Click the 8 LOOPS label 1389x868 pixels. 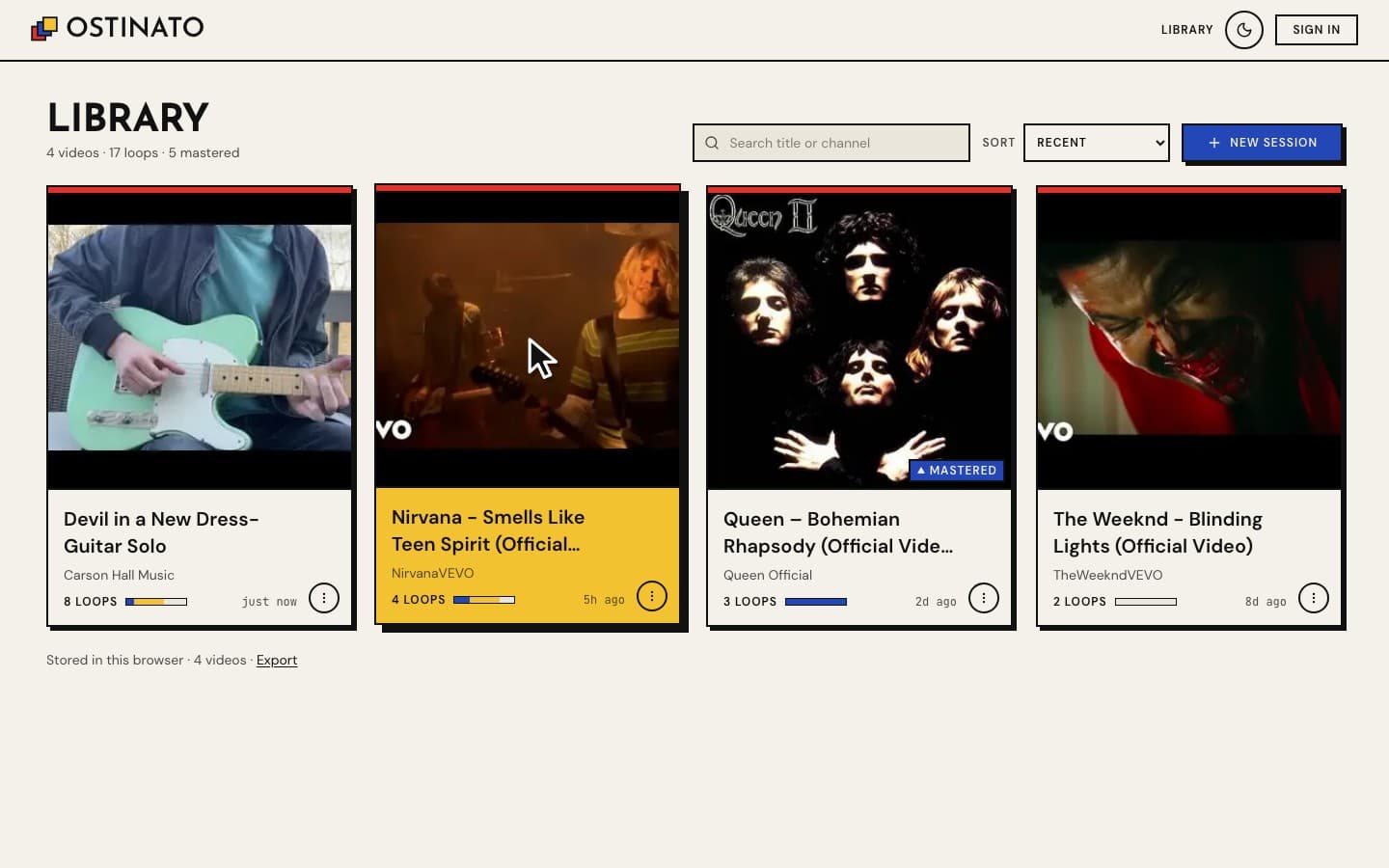(x=91, y=602)
